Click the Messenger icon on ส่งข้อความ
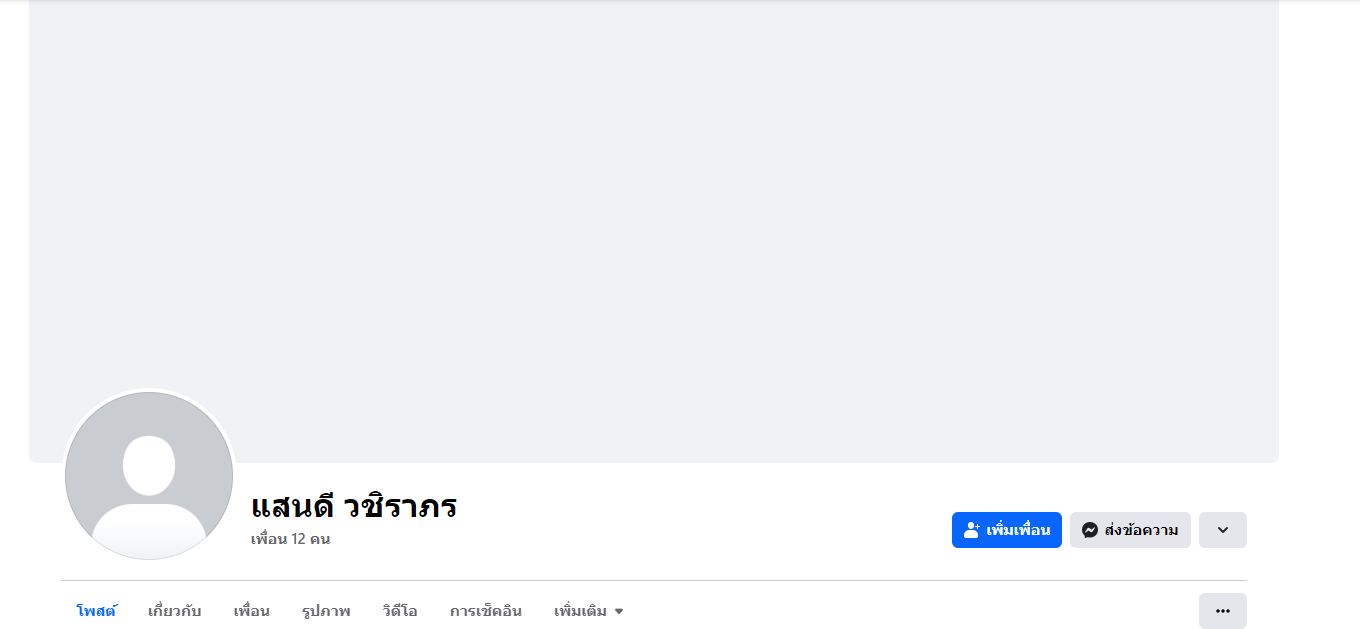Viewport: 1360px width, 629px height. tap(1090, 530)
